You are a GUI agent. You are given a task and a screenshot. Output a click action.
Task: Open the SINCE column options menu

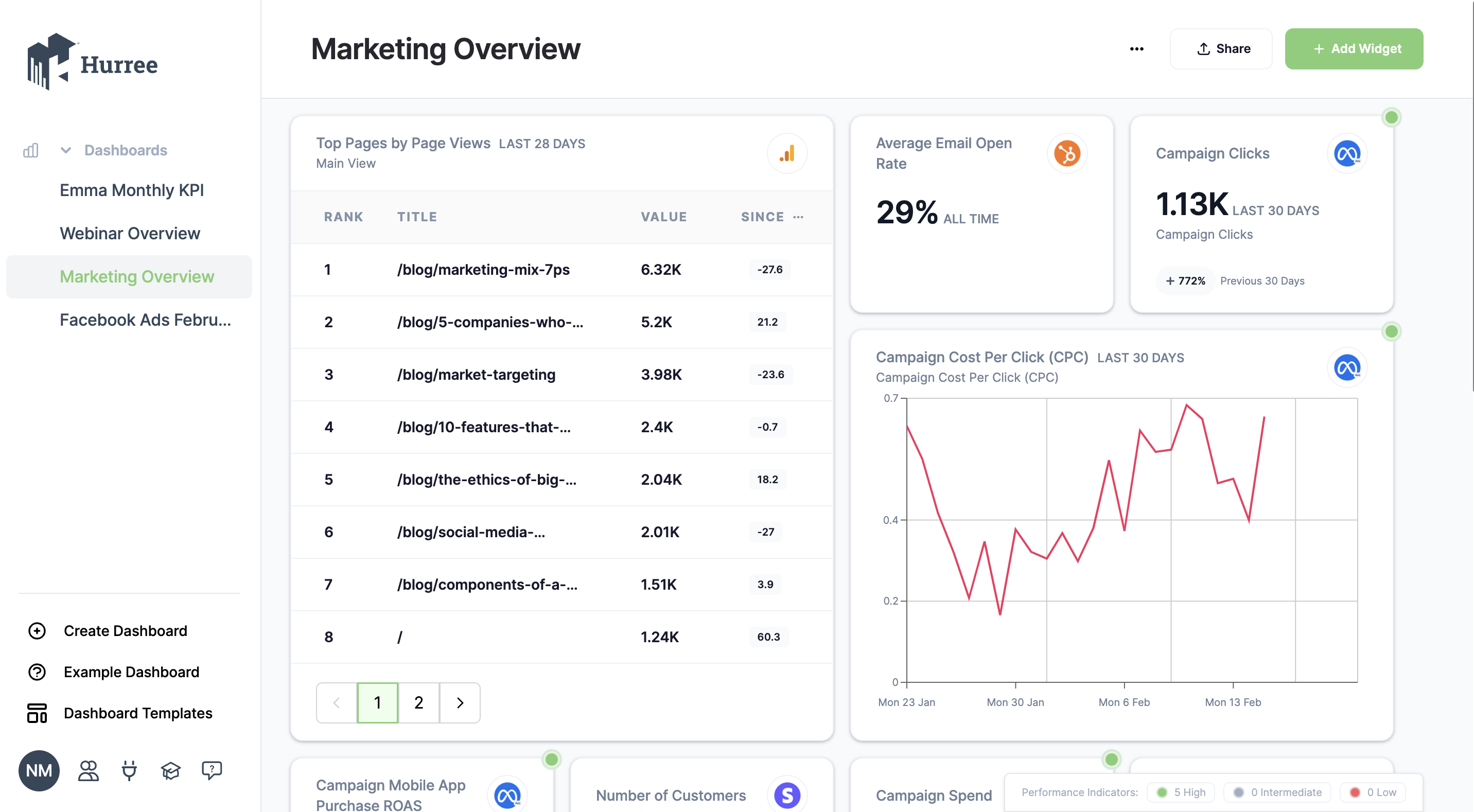[x=799, y=217]
